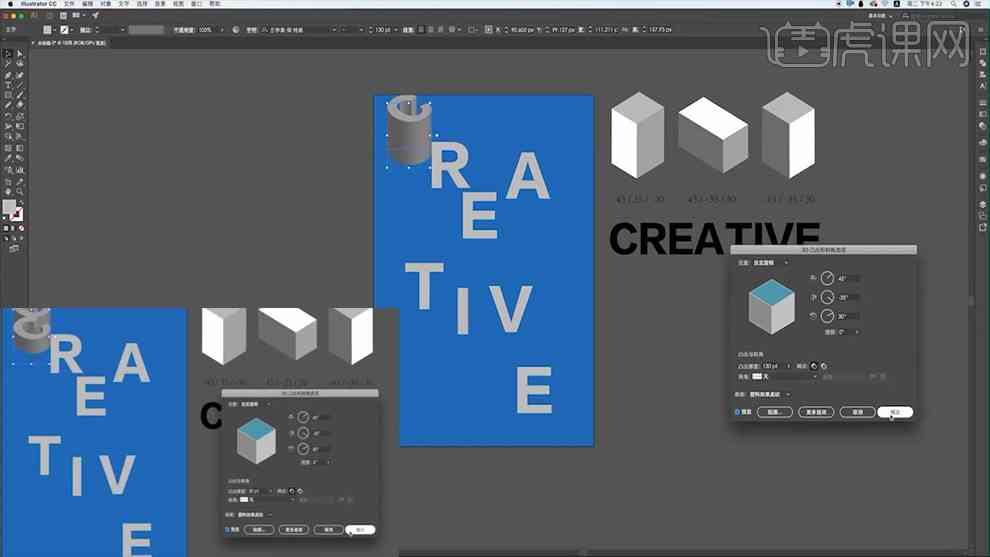The image size is (990, 557).
Task: Click the fill swatch in the control bar
Action: tap(47, 30)
